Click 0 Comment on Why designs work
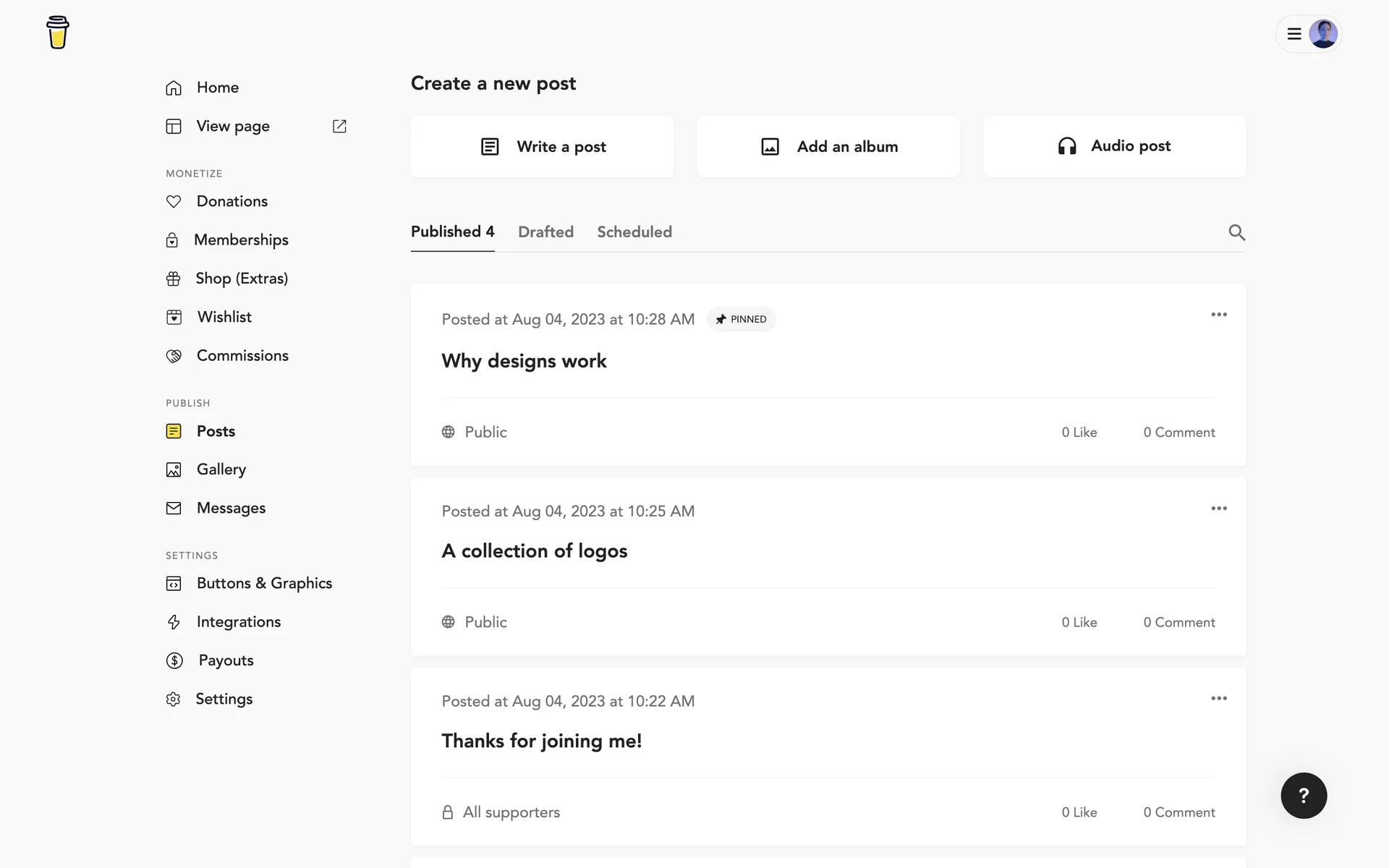1389x868 pixels. pyautogui.click(x=1178, y=433)
